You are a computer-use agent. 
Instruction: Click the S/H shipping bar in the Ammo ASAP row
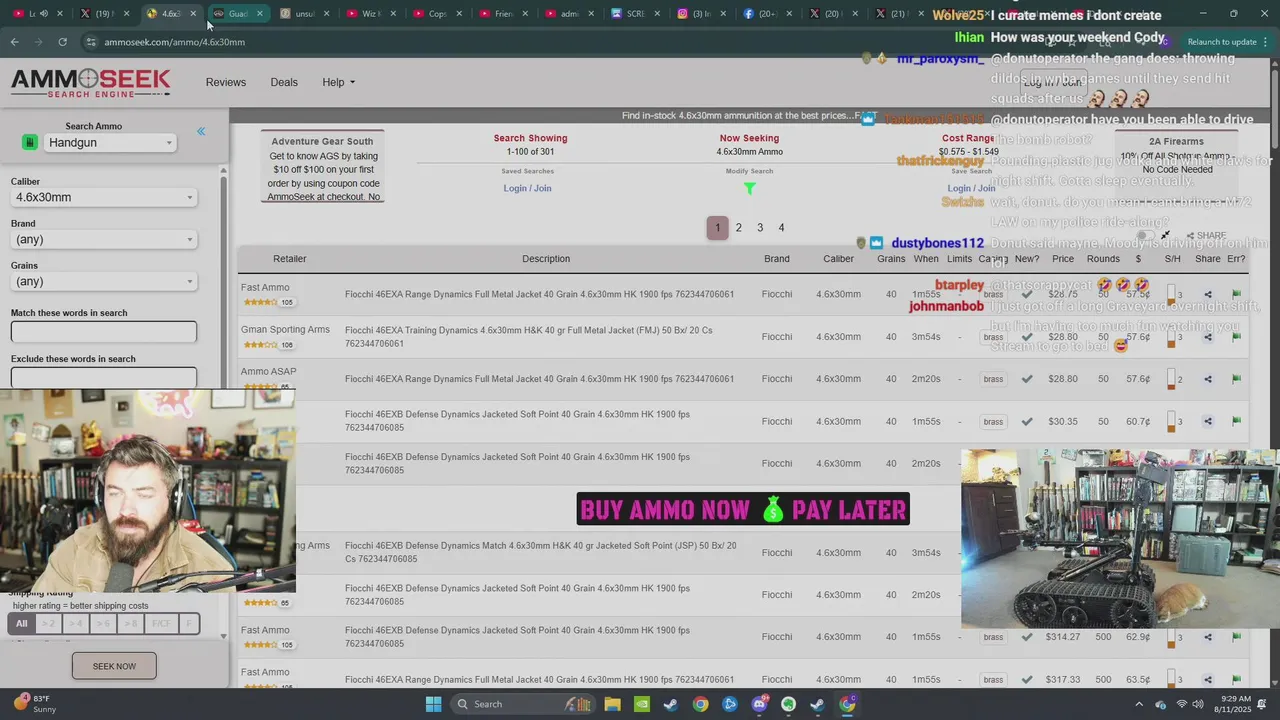(1172, 379)
